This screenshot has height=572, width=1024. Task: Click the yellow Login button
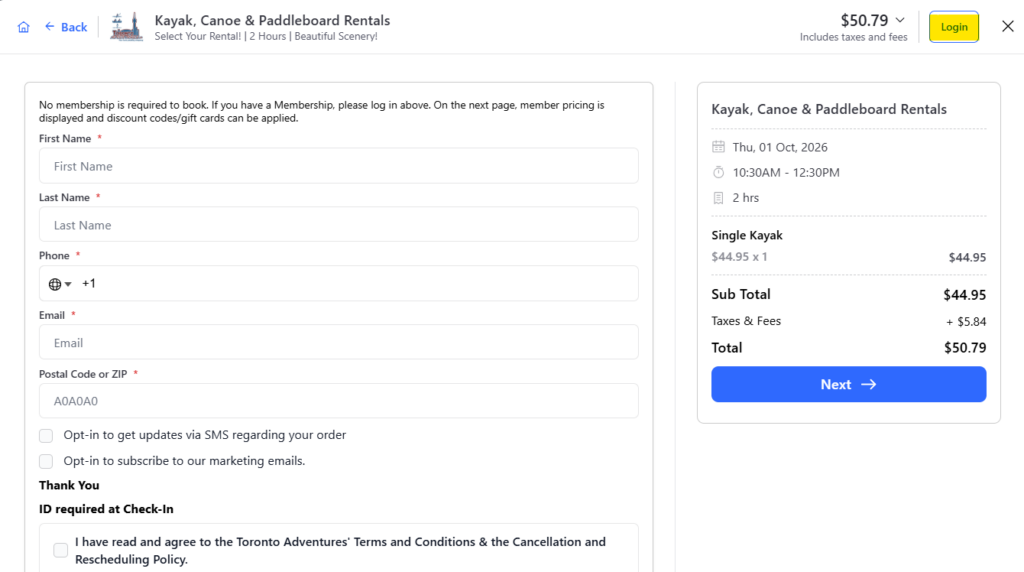(953, 27)
